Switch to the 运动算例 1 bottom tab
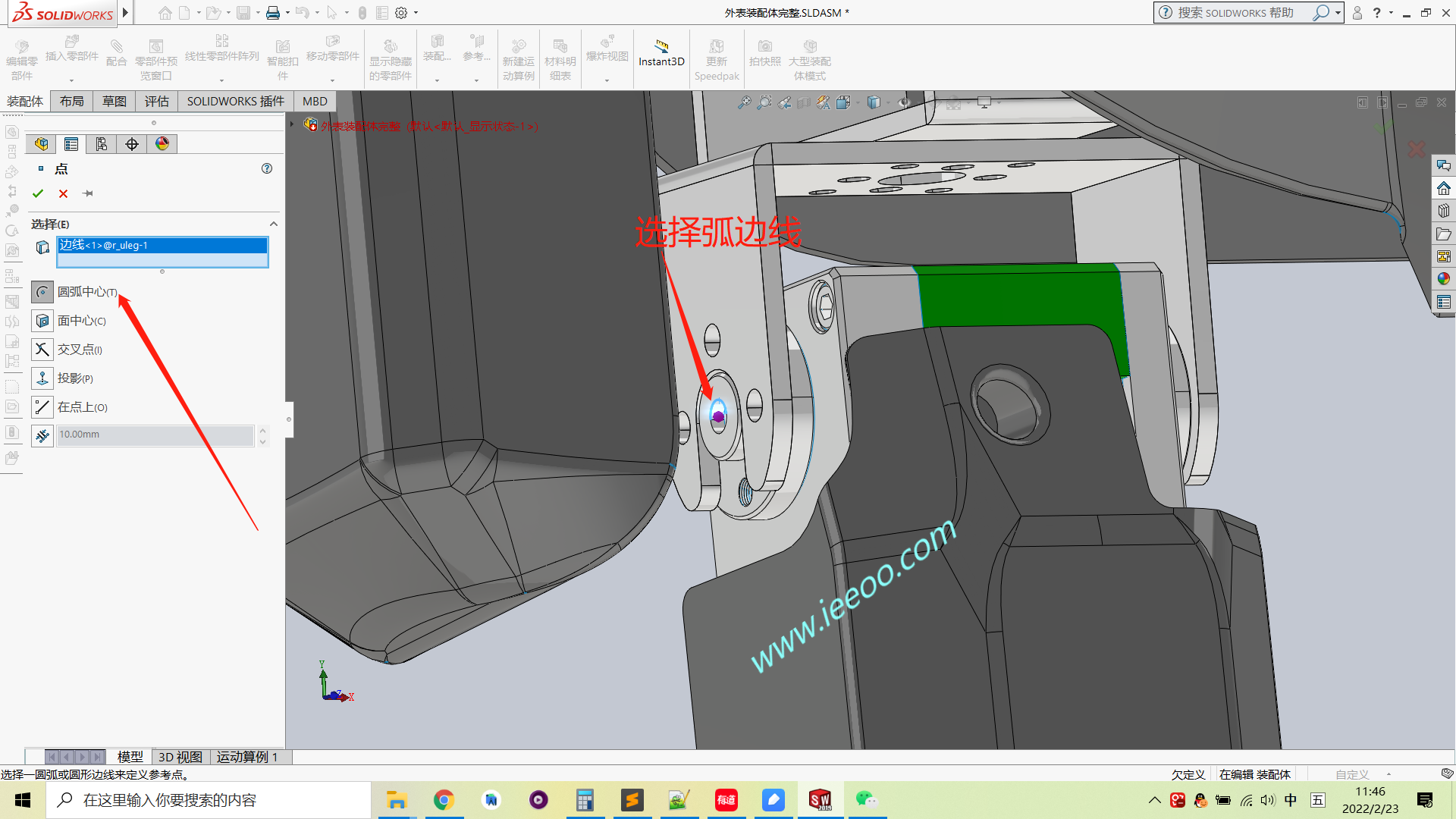The image size is (1456, 819). (x=247, y=757)
